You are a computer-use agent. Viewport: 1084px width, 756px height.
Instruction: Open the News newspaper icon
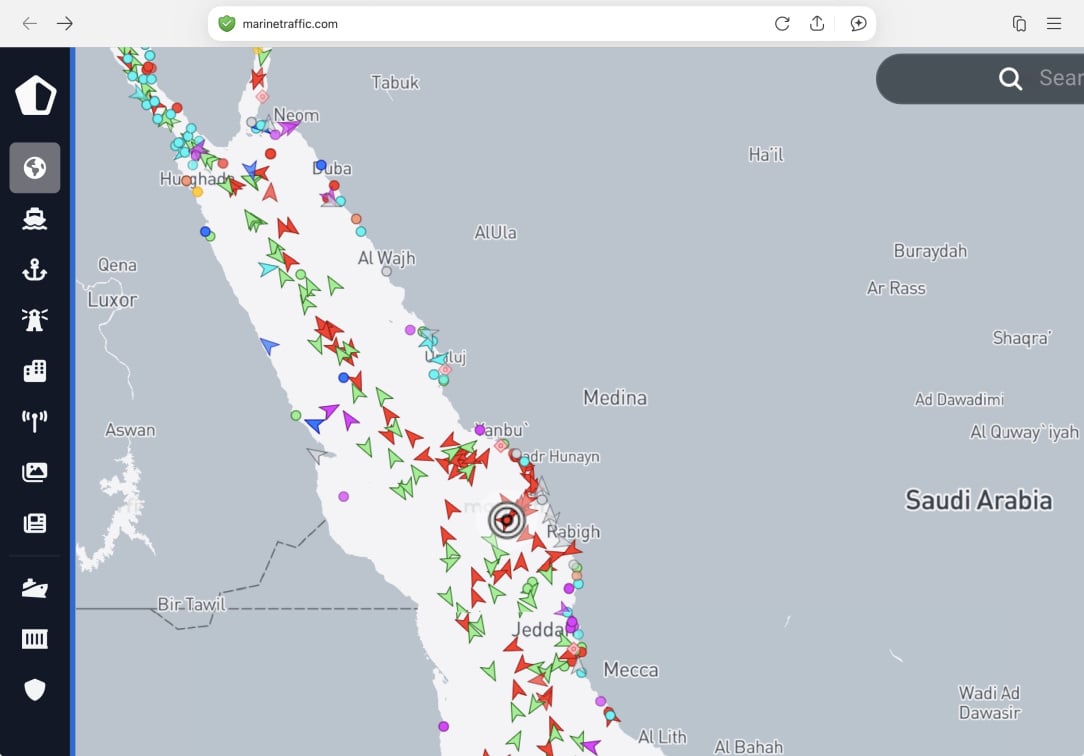tap(35, 523)
